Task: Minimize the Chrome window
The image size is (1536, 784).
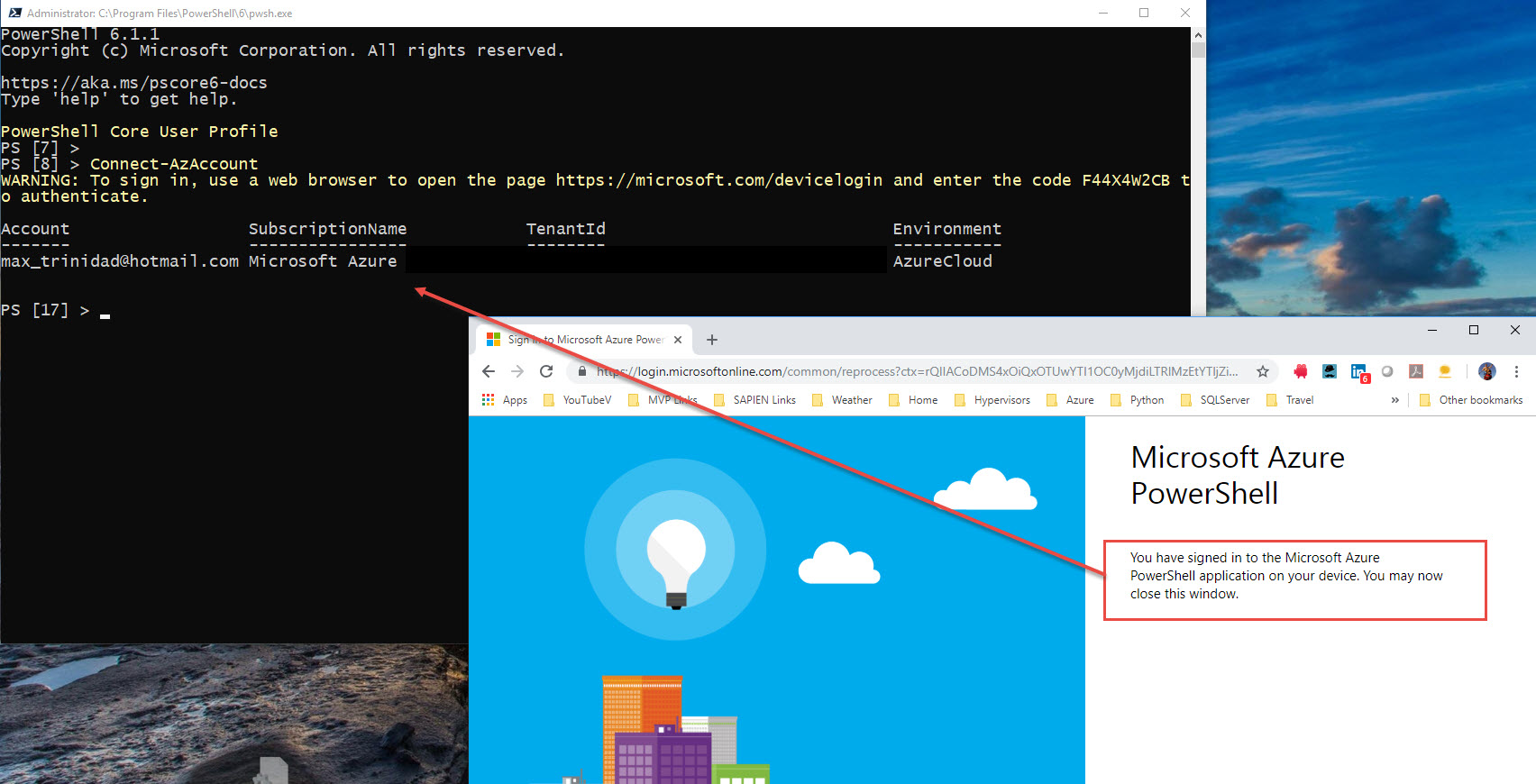Action: coord(1432,330)
